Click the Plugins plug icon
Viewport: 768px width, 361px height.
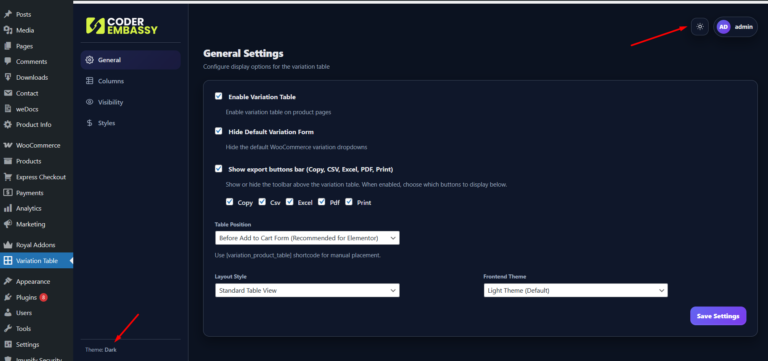(8, 297)
